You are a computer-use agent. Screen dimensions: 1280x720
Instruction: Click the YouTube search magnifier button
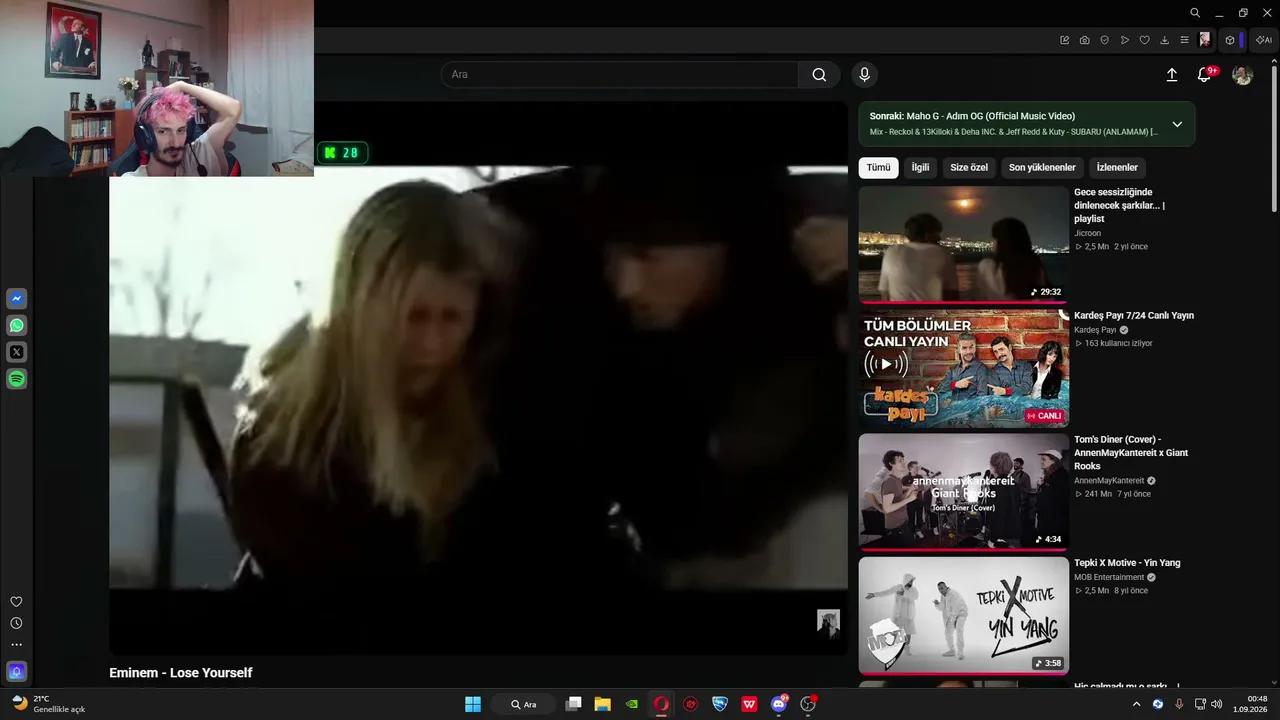tap(819, 75)
